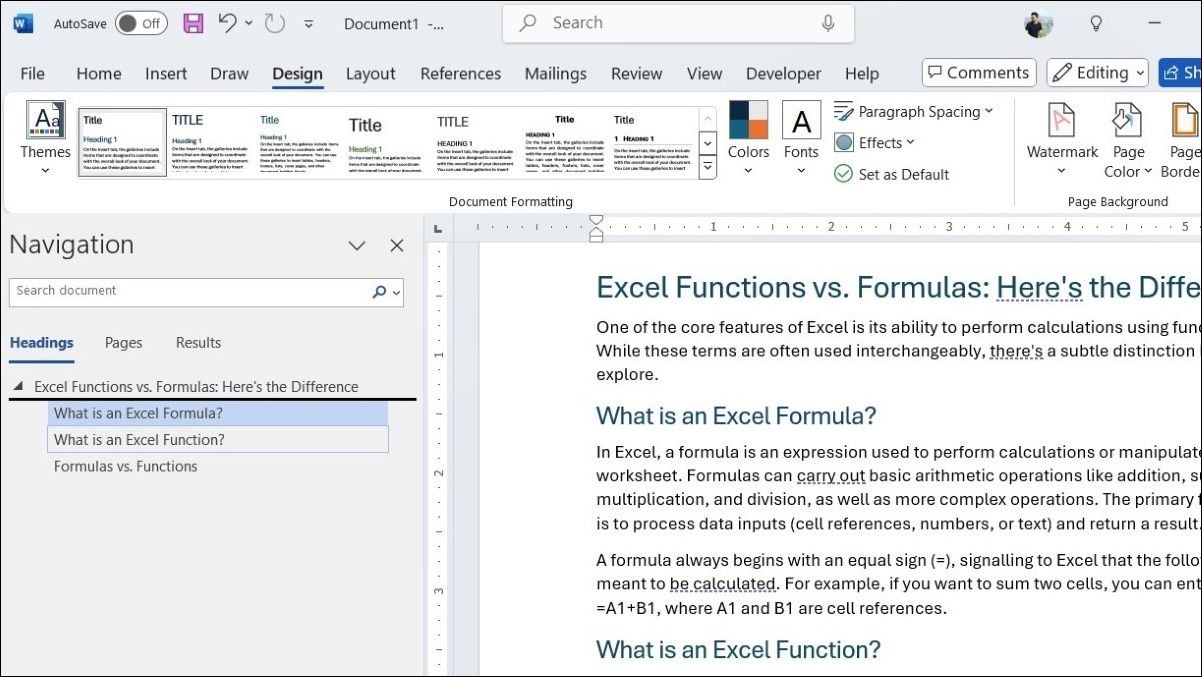Viewport: 1202px width, 677px height.
Task: Click the lightbulb Coming Soon icon
Action: [x=1096, y=23]
